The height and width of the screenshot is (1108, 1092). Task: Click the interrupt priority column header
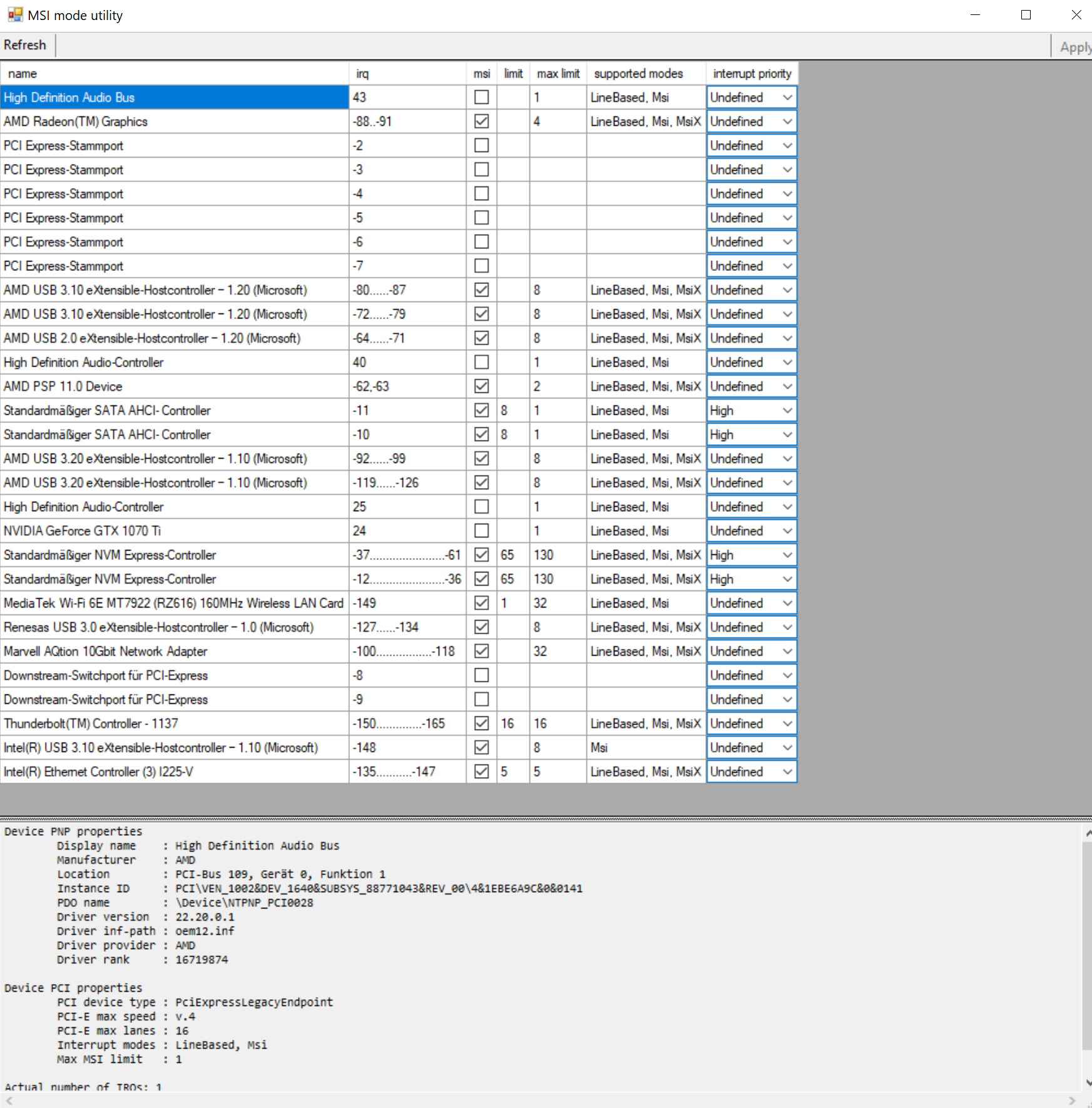pyautogui.click(x=752, y=74)
